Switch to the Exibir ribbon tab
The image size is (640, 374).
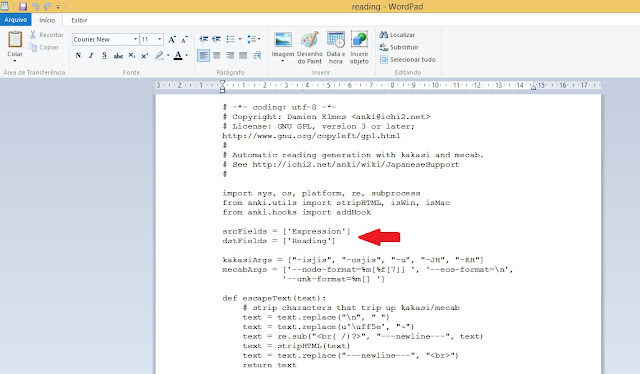[79, 20]
